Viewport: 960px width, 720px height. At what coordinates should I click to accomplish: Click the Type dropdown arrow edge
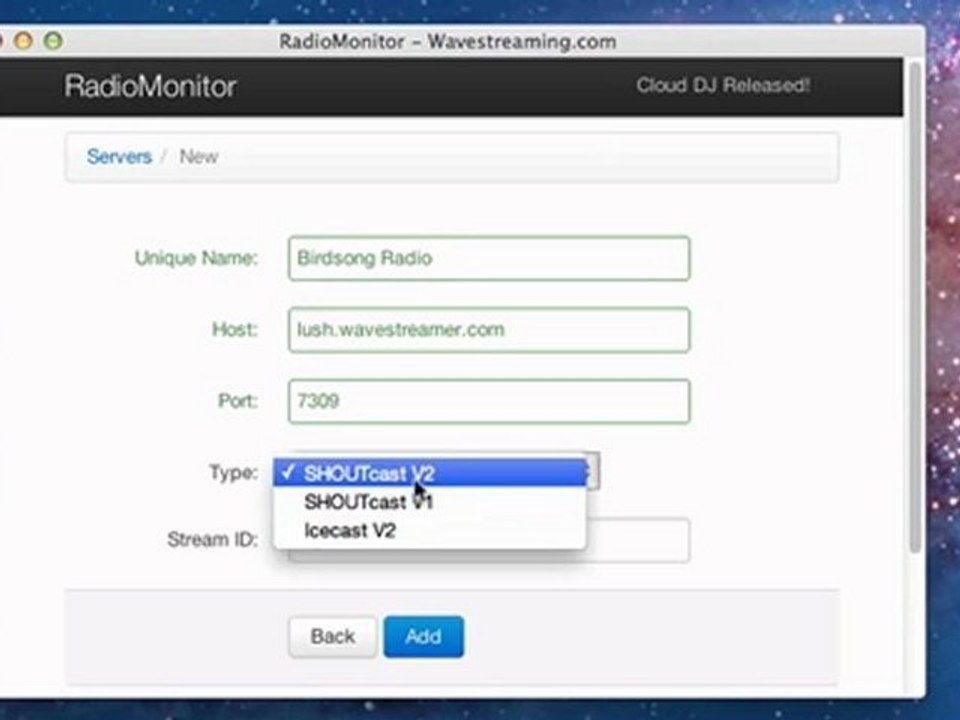593,471
